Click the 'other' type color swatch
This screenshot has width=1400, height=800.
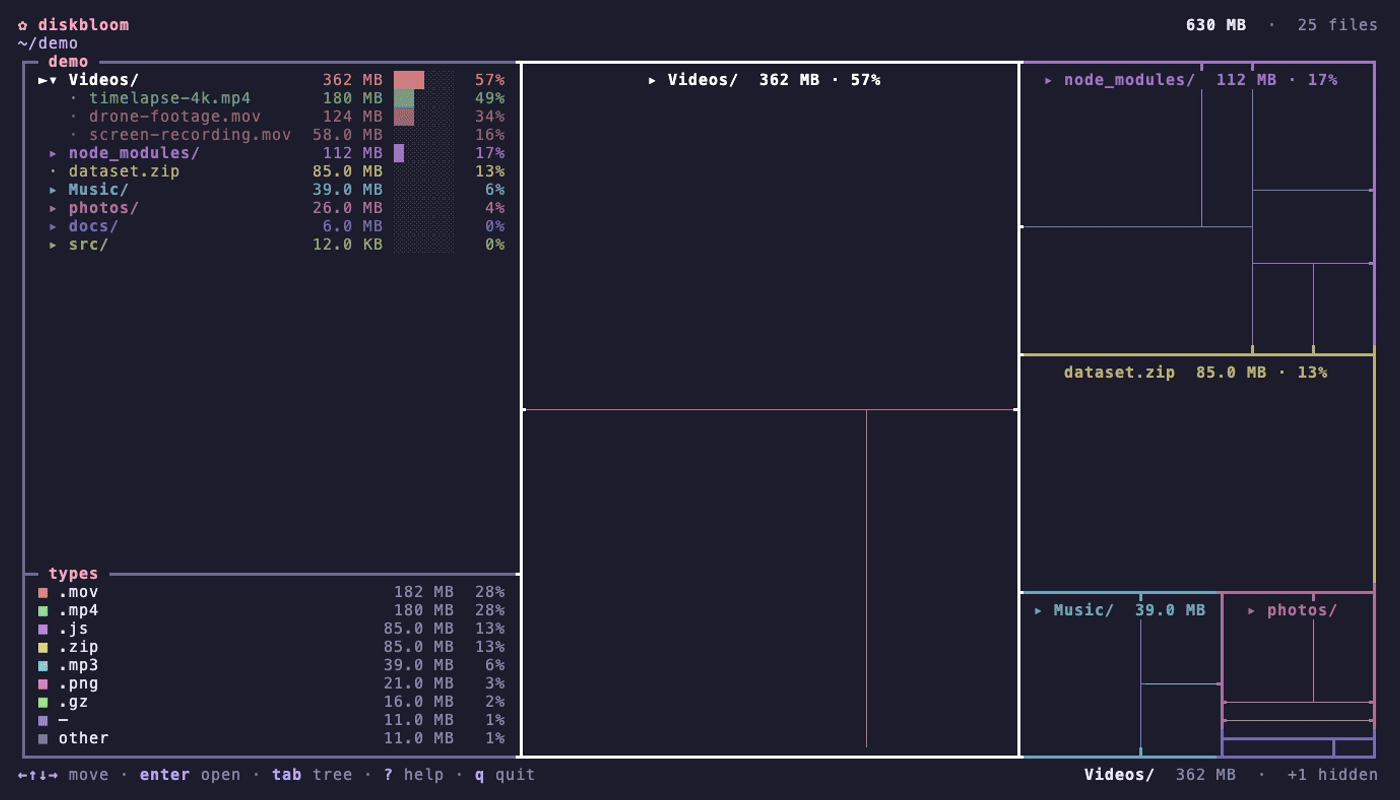(x=43, y=739)
